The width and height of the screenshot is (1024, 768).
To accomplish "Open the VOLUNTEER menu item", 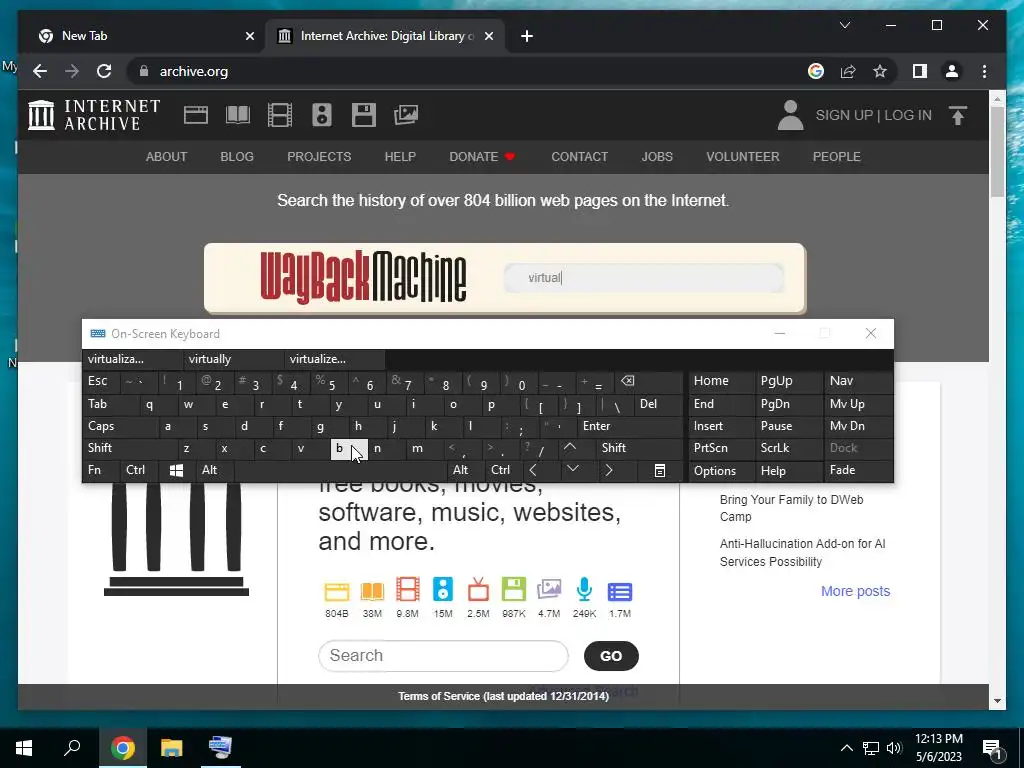I will point(743,157).
